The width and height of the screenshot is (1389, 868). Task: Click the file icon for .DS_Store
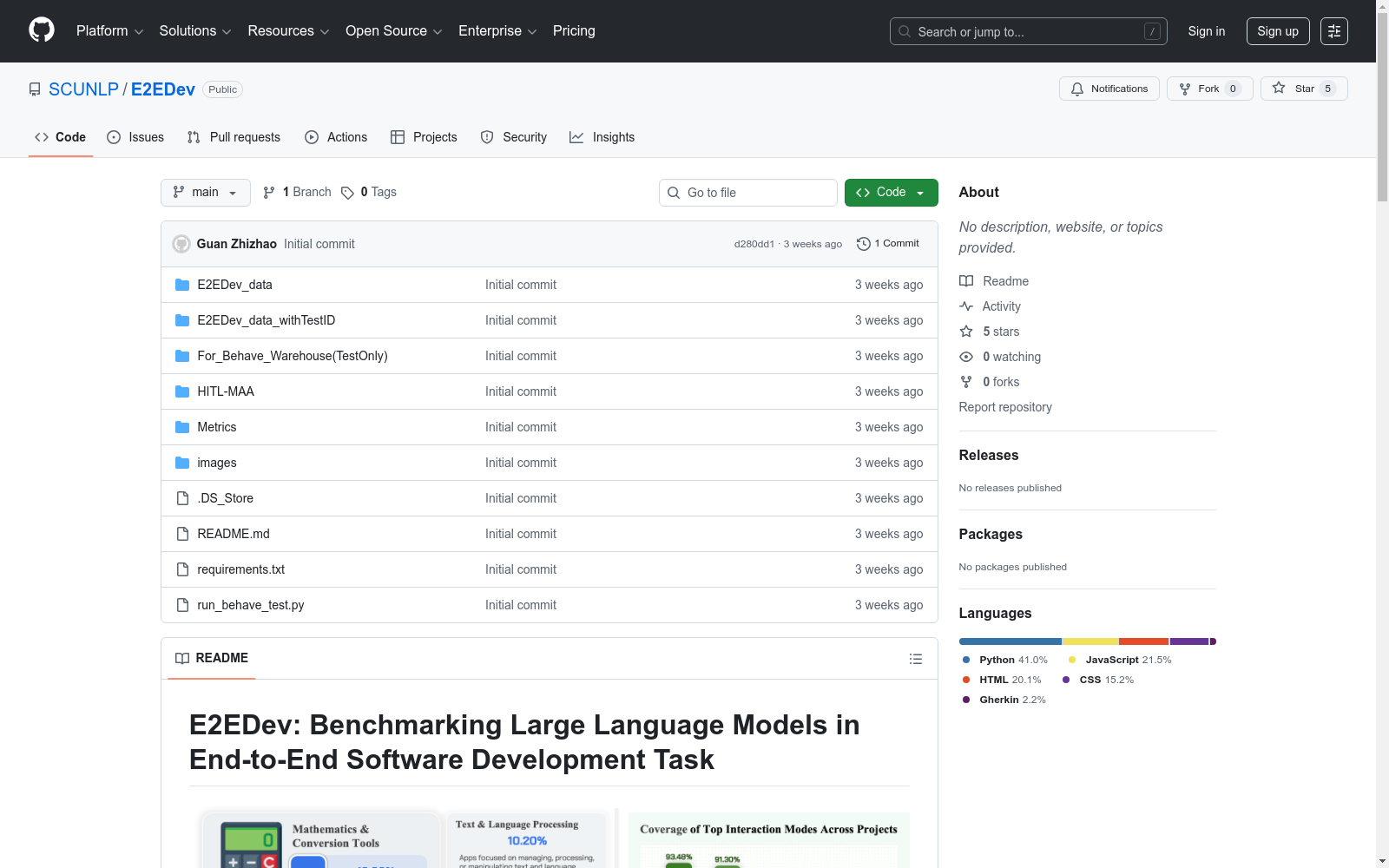coord(182,498)
